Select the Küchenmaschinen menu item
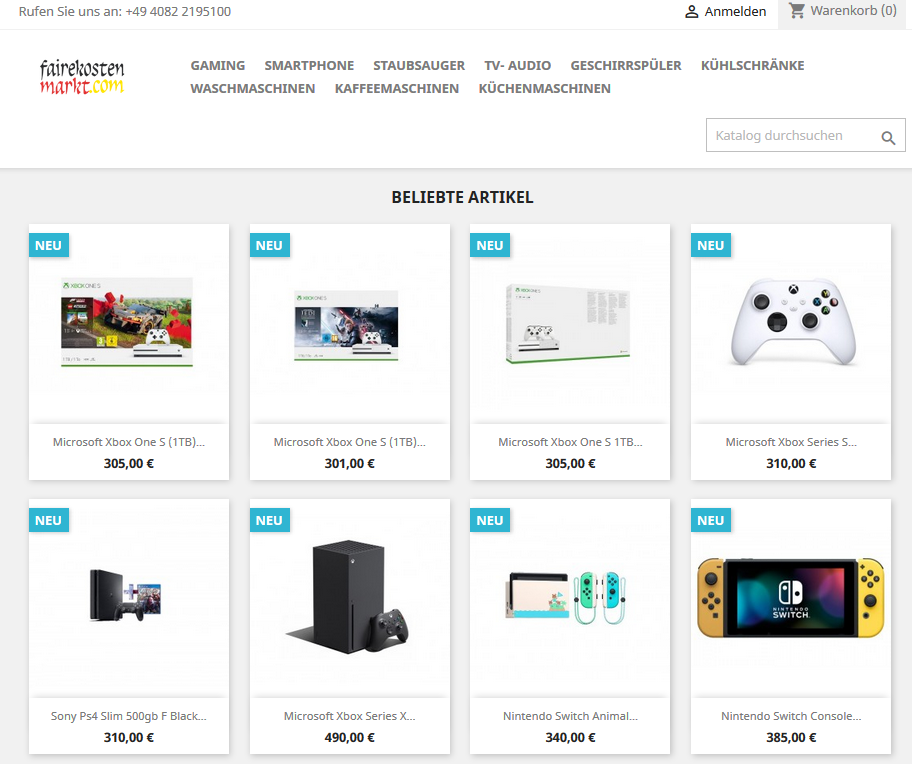Viewport: 912px width, 764px height. tap(544, 88)
